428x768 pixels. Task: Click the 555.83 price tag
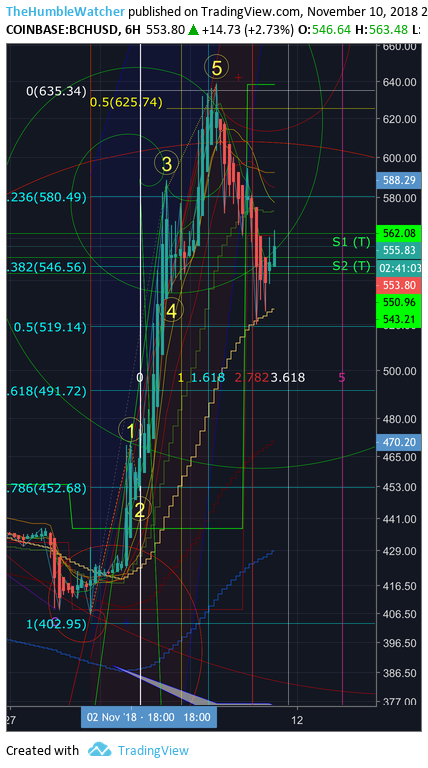coord(399,250)
